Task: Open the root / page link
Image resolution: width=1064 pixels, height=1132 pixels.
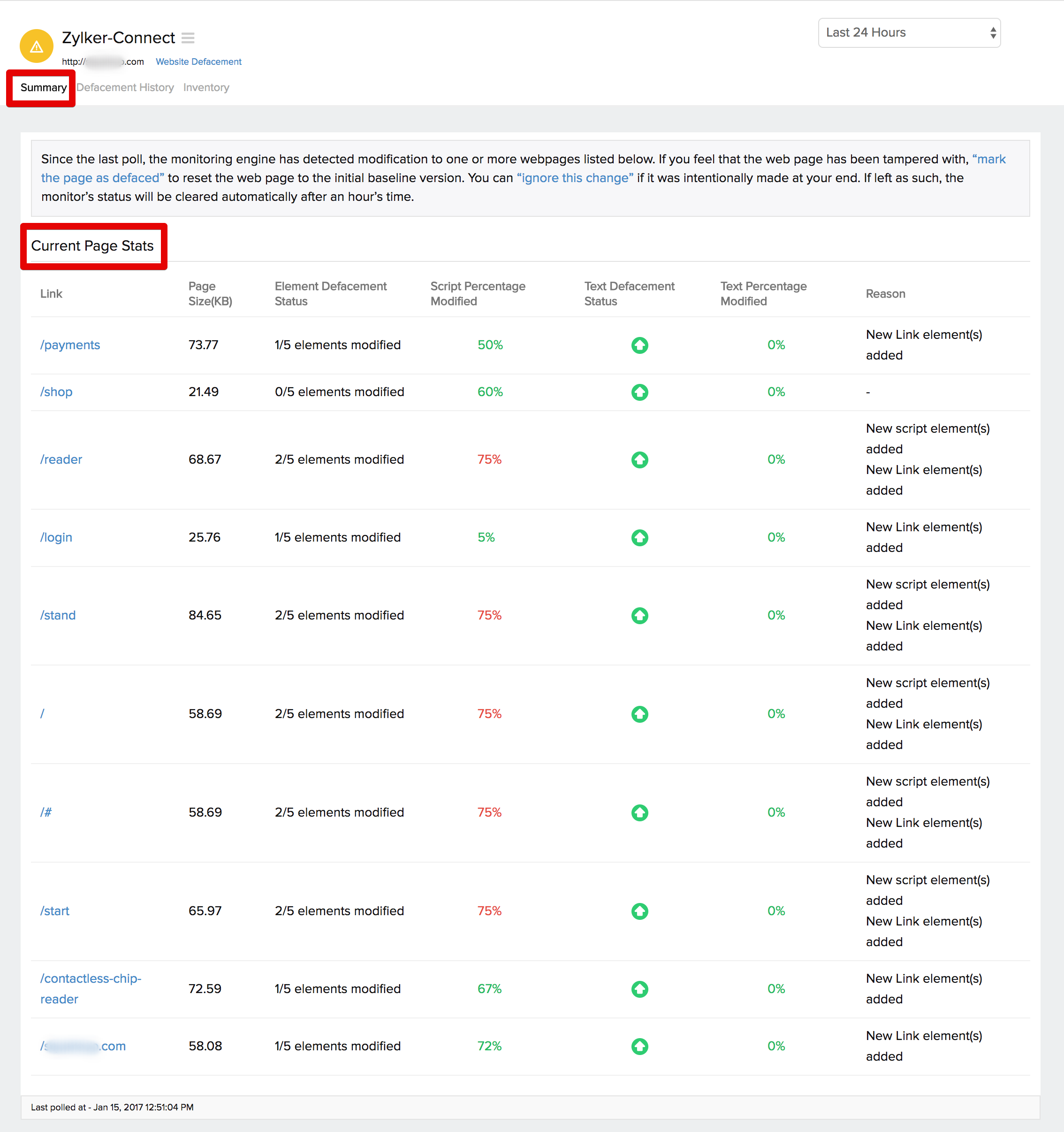Action: click(43, 713)
